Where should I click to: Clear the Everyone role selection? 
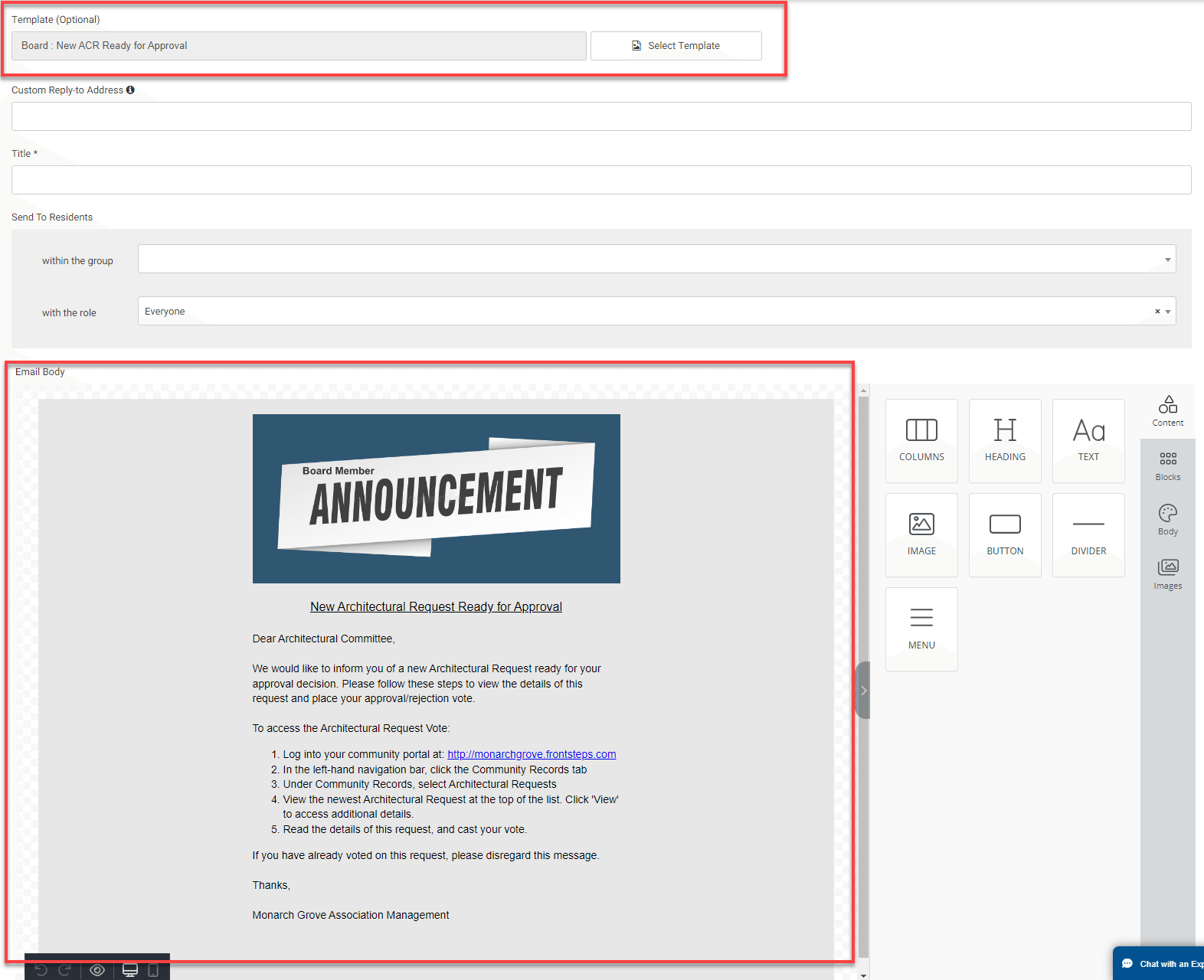coord(1157,312)
